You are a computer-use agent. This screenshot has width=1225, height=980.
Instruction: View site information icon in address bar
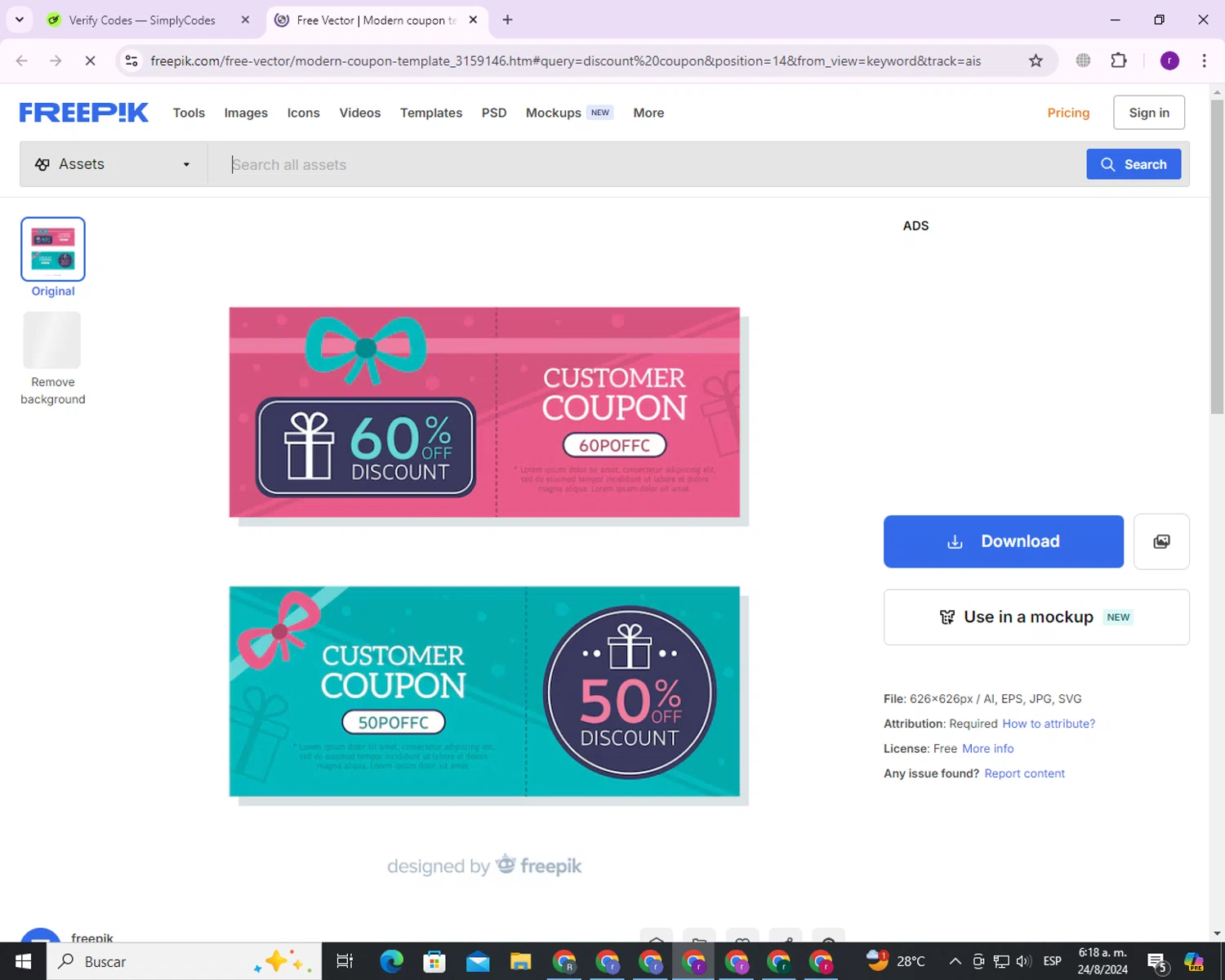[x=131, y=60]
